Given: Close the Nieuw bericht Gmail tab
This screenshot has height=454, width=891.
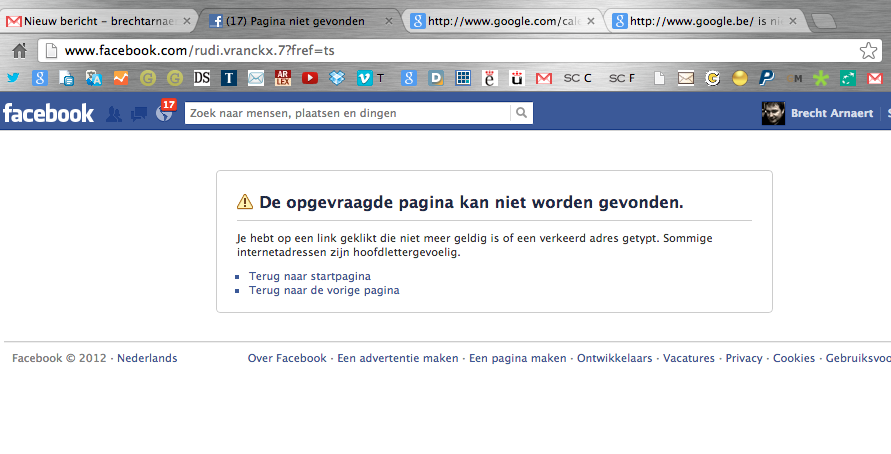Looking at the screenshot, I should coord(186,21).
